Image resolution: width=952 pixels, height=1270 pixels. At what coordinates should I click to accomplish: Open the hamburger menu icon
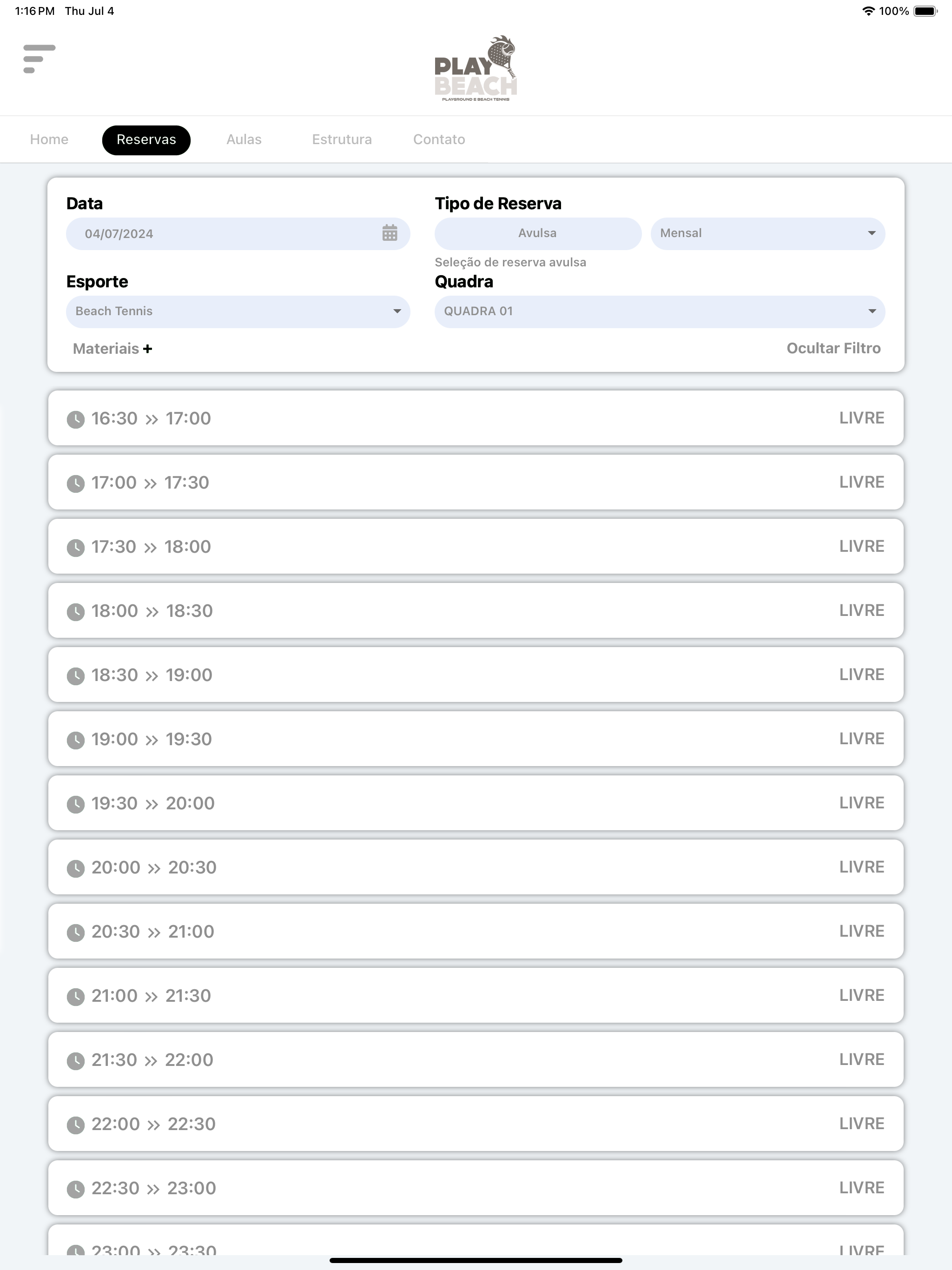point(39,59)
